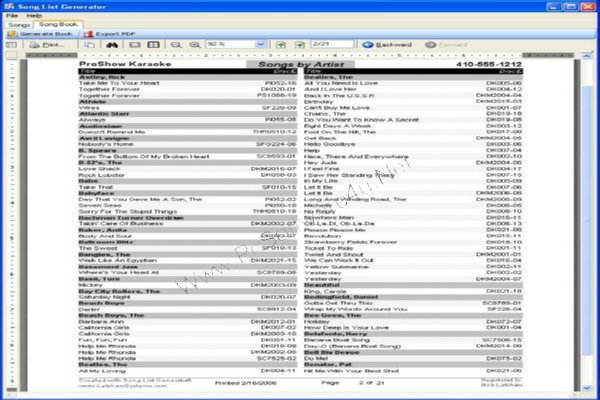The image size is (600, 400).
Task: Go to next page arrow icon
Action: [x=300, y=45]
